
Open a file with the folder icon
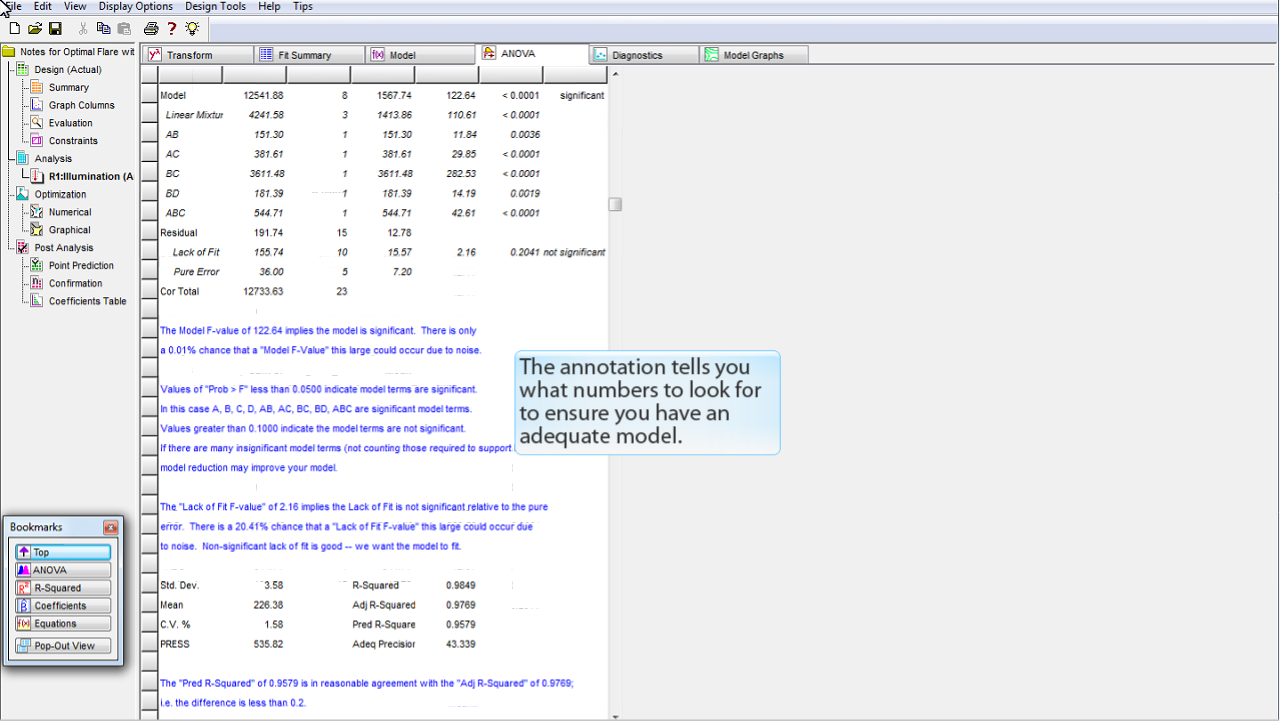35,29
